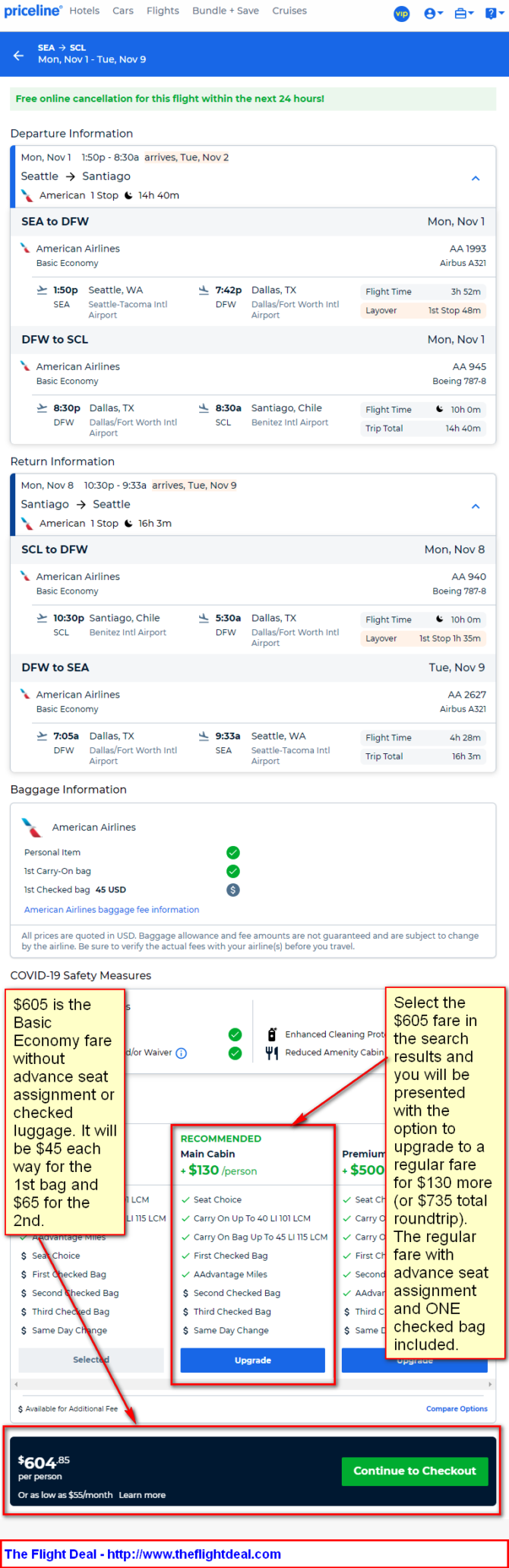
Task: Open the account profile icon menu
Action: (433, 13)
